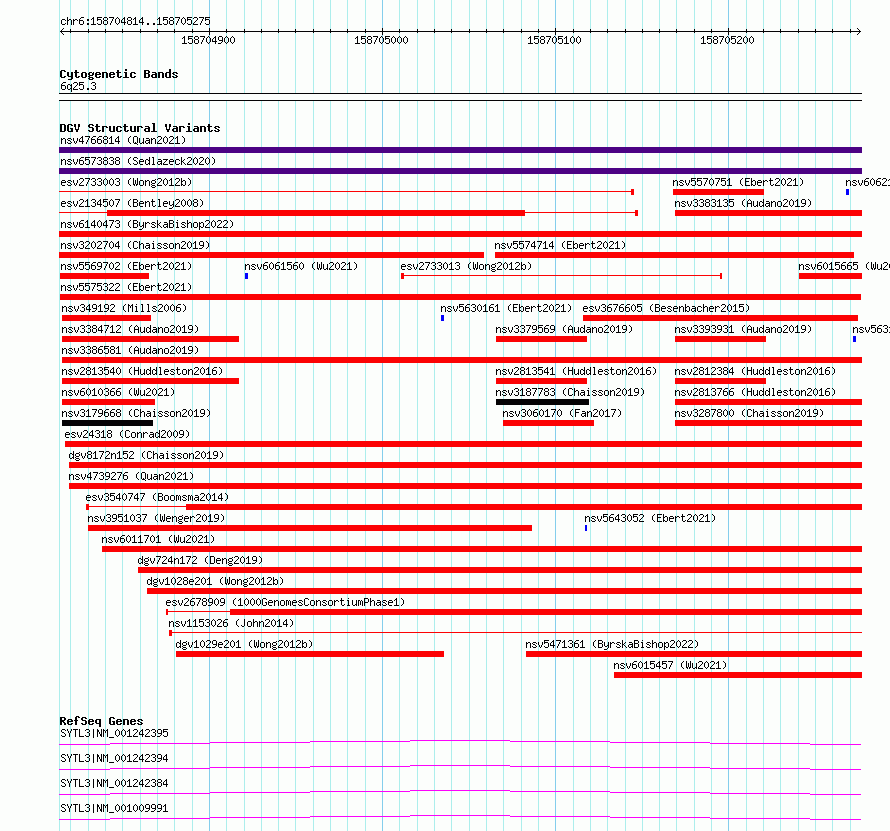Screen dimensions: 890x831
Task: Click nsv6010366 (Wu2021) label
Action: click(118, 392)
